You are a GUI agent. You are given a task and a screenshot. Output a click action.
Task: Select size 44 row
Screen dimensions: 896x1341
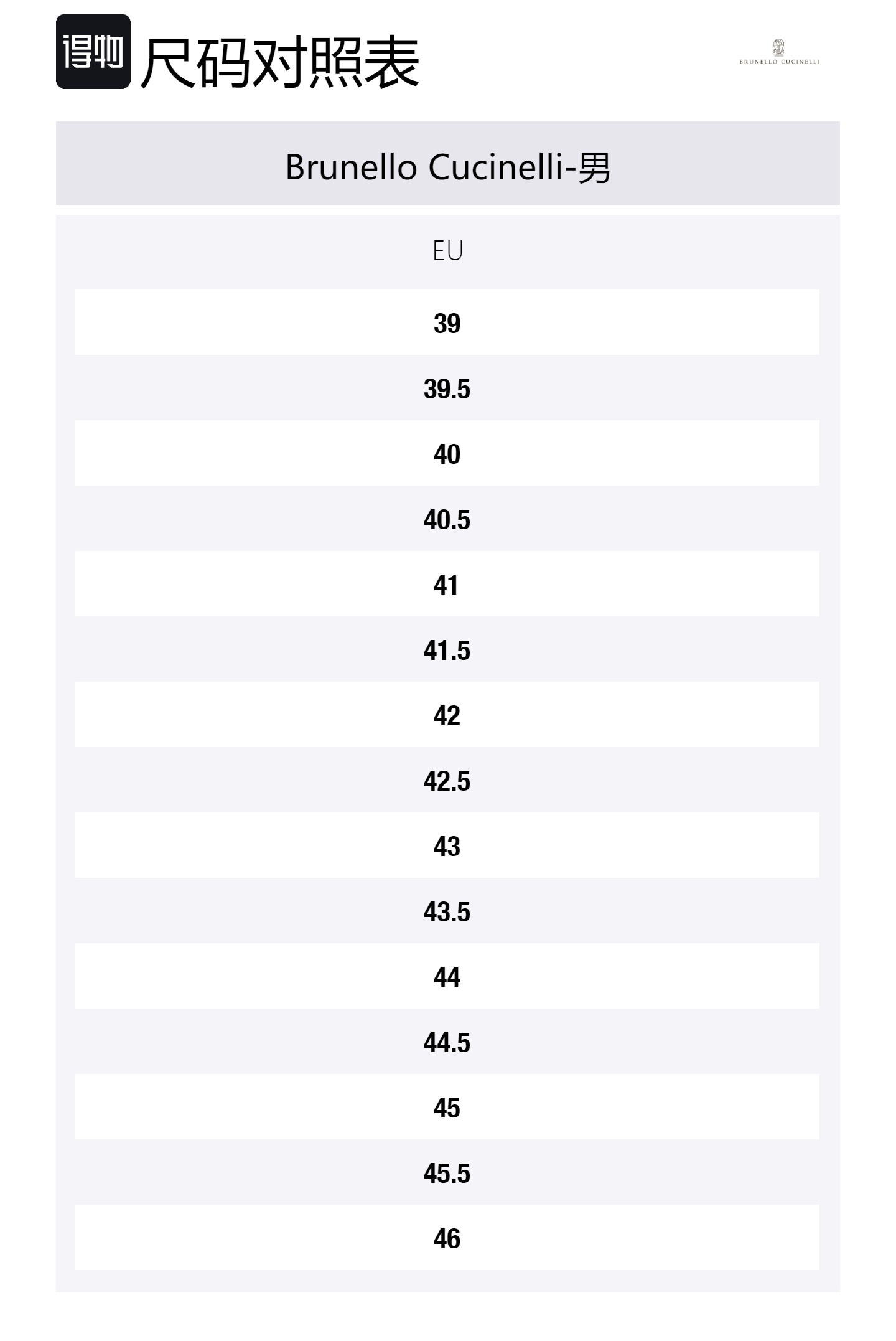tap(447, 977)
